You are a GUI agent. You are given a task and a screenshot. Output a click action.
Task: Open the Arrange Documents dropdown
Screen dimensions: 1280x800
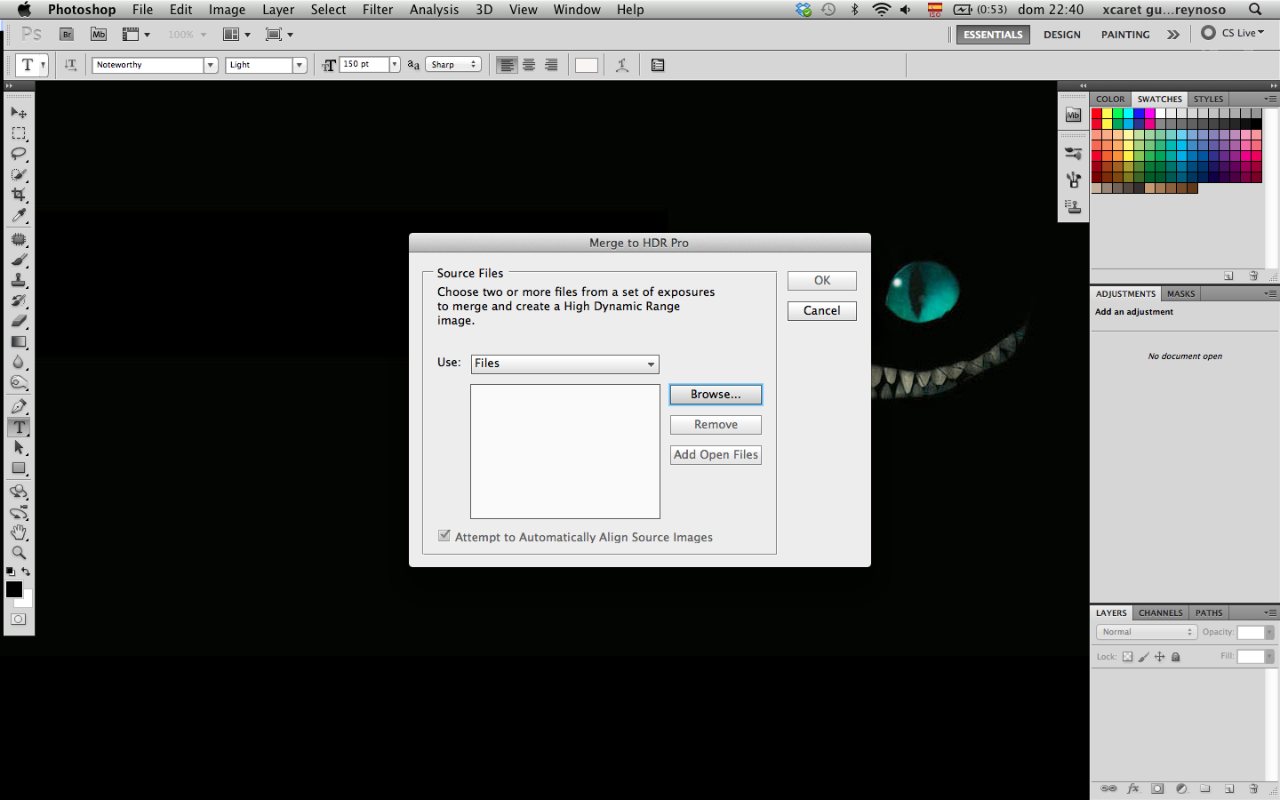pos(237,34)
